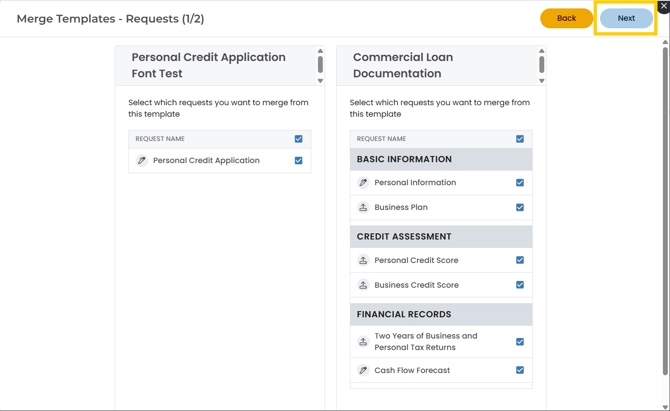Toggle select-all checkbox in Commercial Loan header
This screenshot has width=670, height=411.
pos(520,139)
